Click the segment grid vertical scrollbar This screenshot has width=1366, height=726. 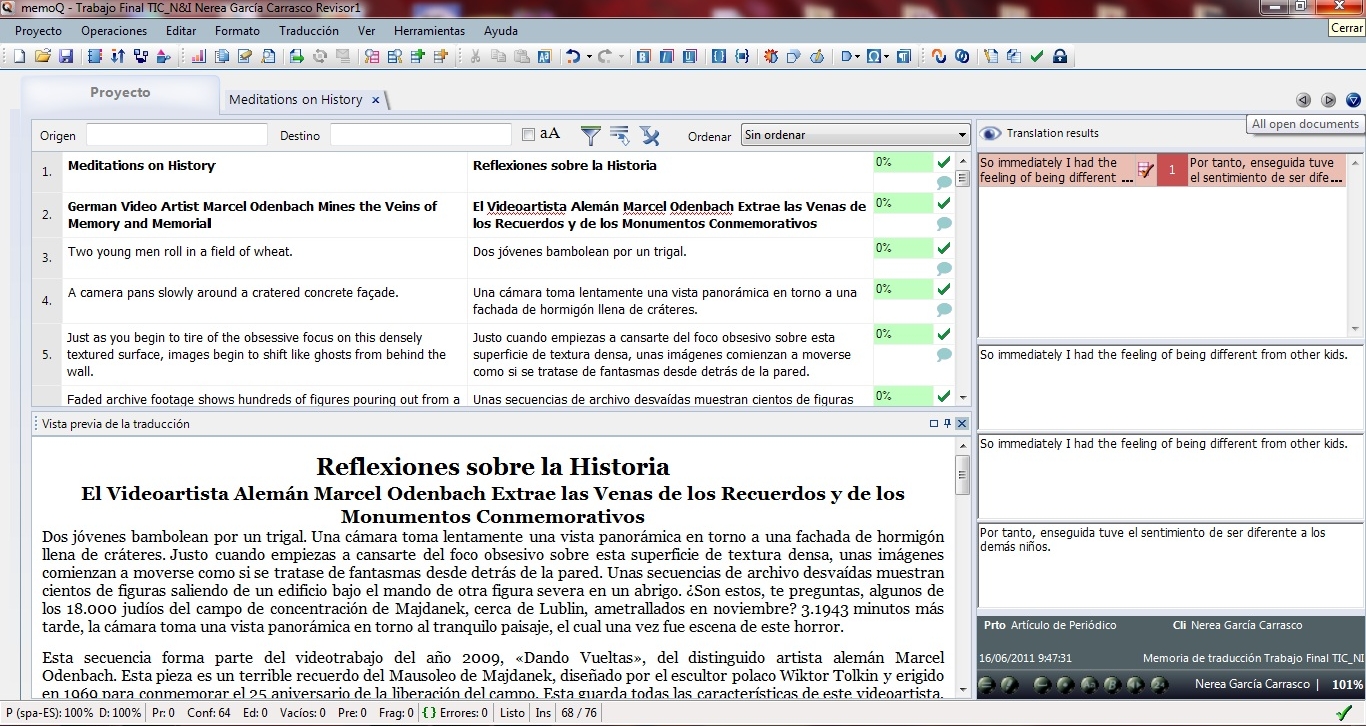[963, 278]
